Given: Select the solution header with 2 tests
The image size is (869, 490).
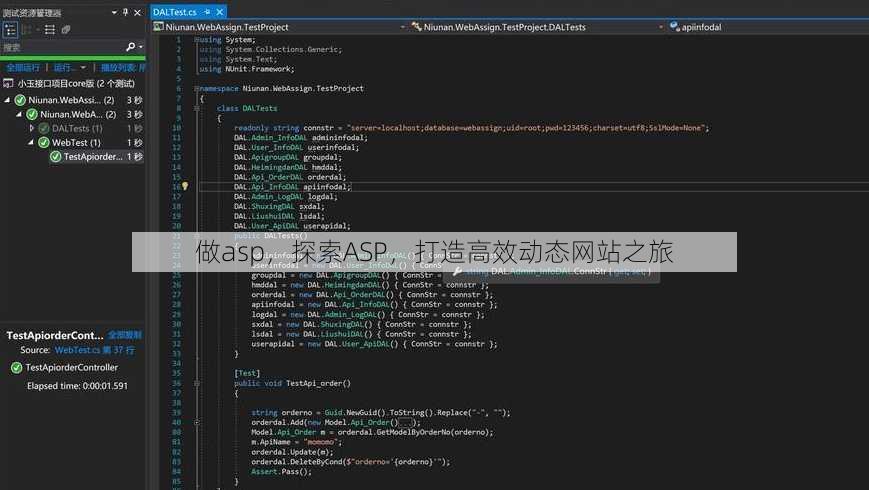Looking at the screenshot, I should (x=74, y=84).
